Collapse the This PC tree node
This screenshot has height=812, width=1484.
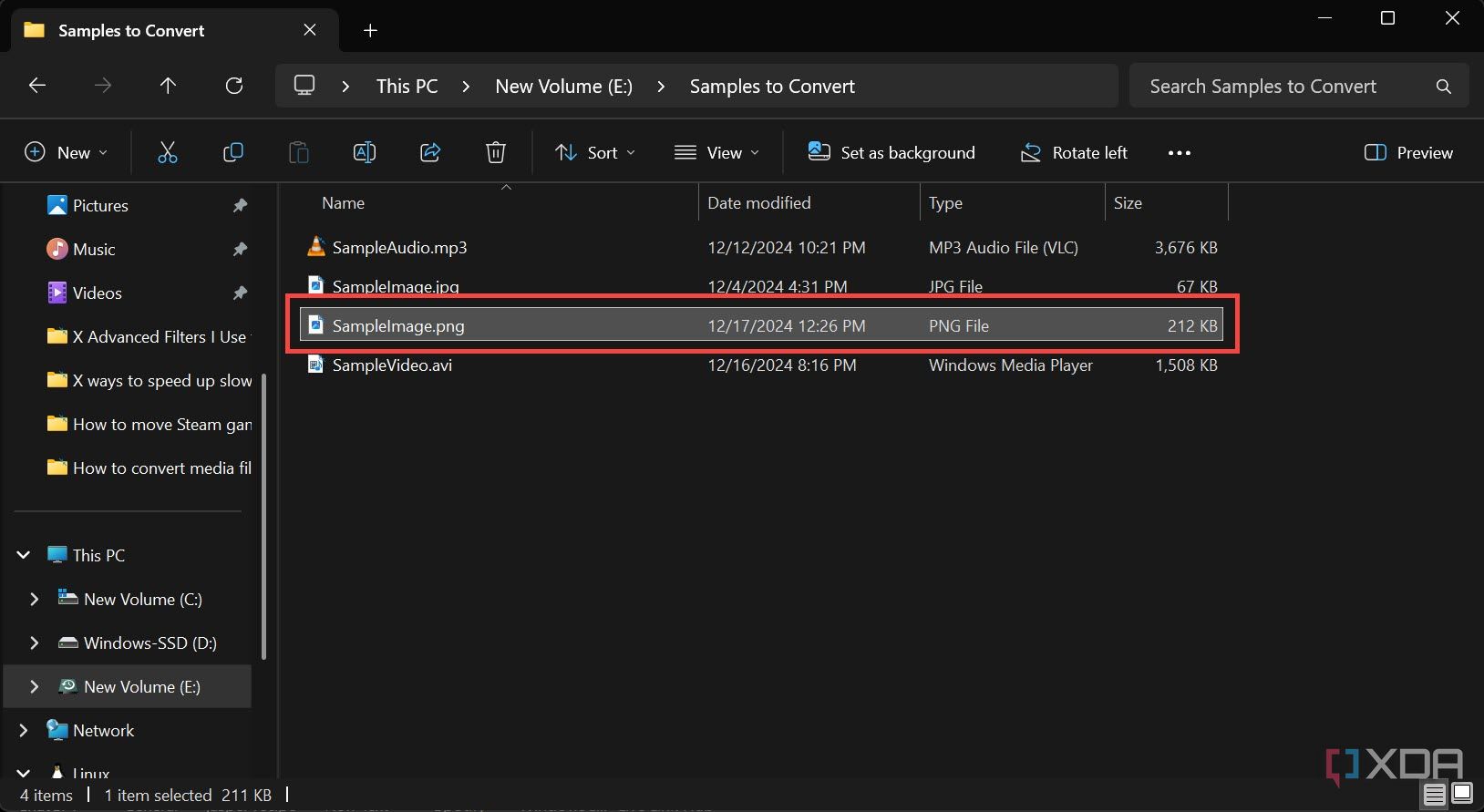coord(24,555)
